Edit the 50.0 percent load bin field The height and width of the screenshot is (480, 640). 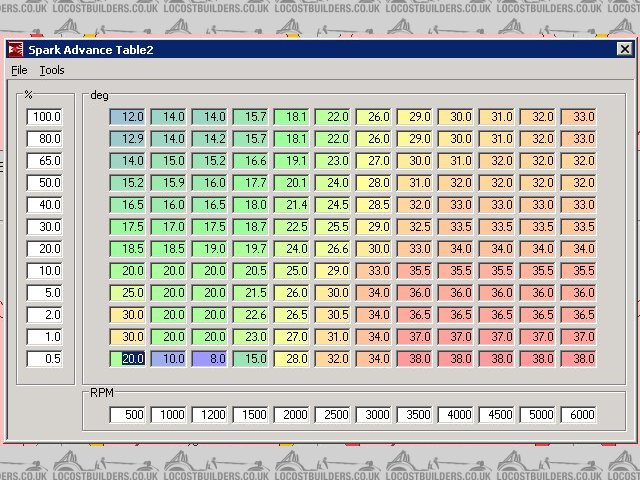coord(45,183)
